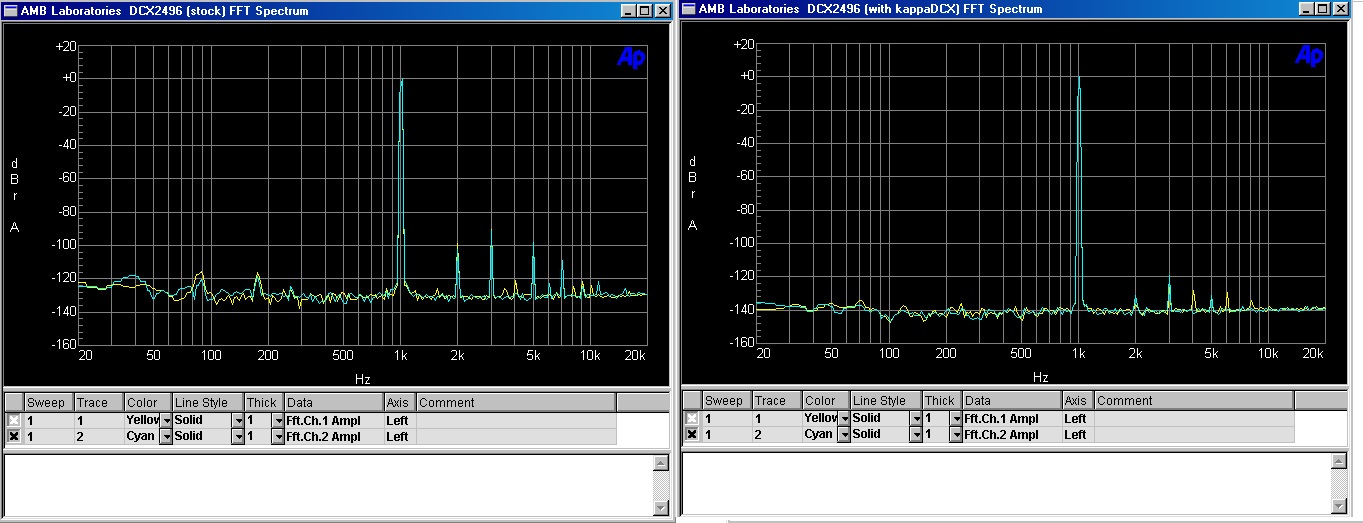Click Left axis cell of trace 2, kappaDCX window
Screen dimensions: 1363x523
pyautogui.click(x=1078, y=434)
